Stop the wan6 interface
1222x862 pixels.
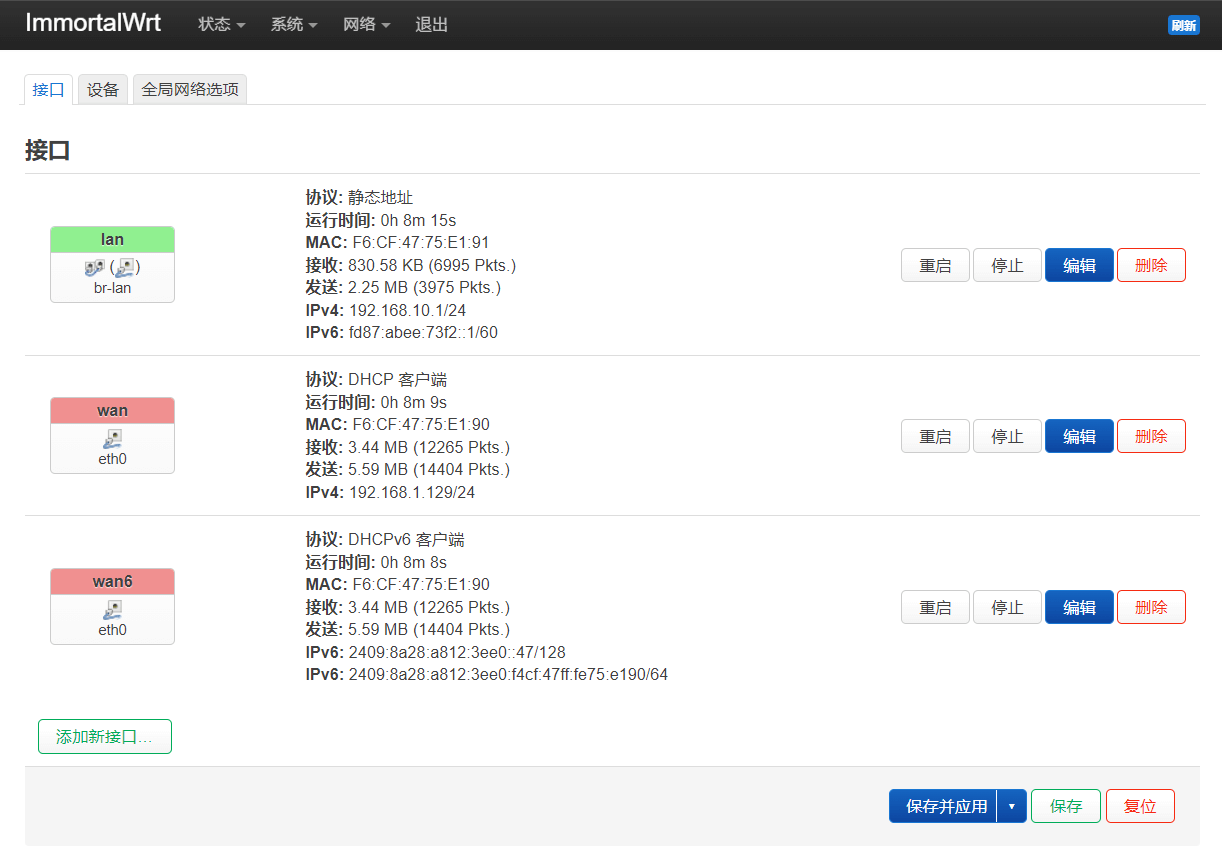pyautogui.click(x=1007, y=607)
